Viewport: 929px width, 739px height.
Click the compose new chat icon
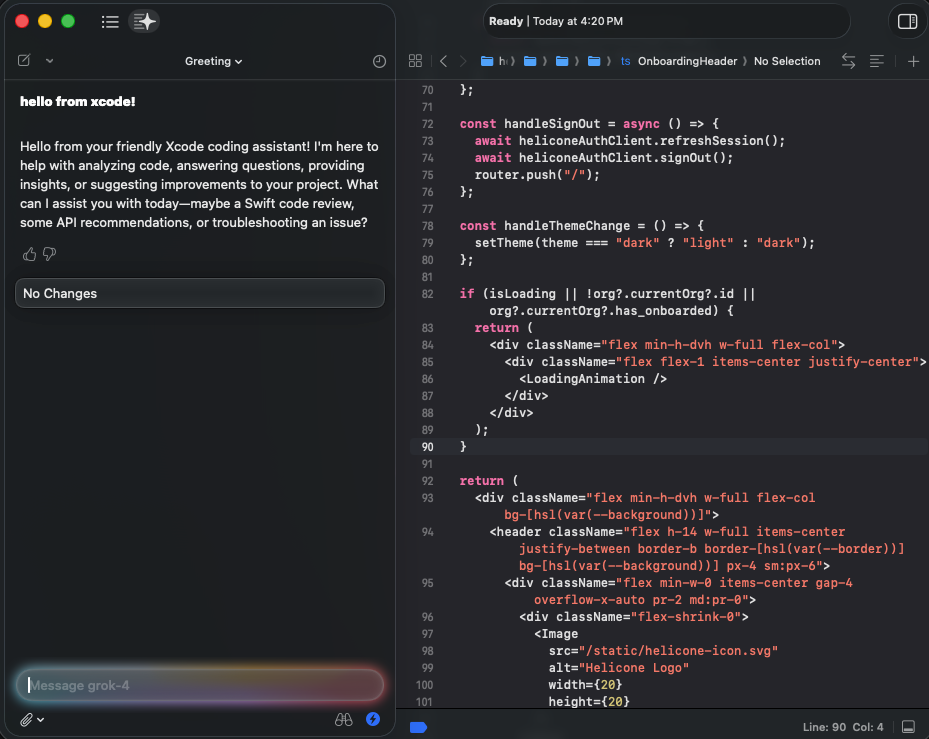pos(22,60)
